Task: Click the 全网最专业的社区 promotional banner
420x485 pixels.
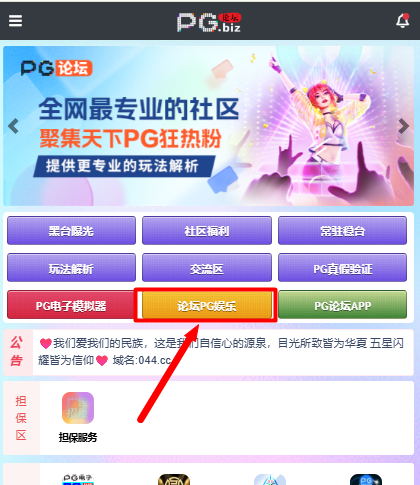Action: click(208, 126)
